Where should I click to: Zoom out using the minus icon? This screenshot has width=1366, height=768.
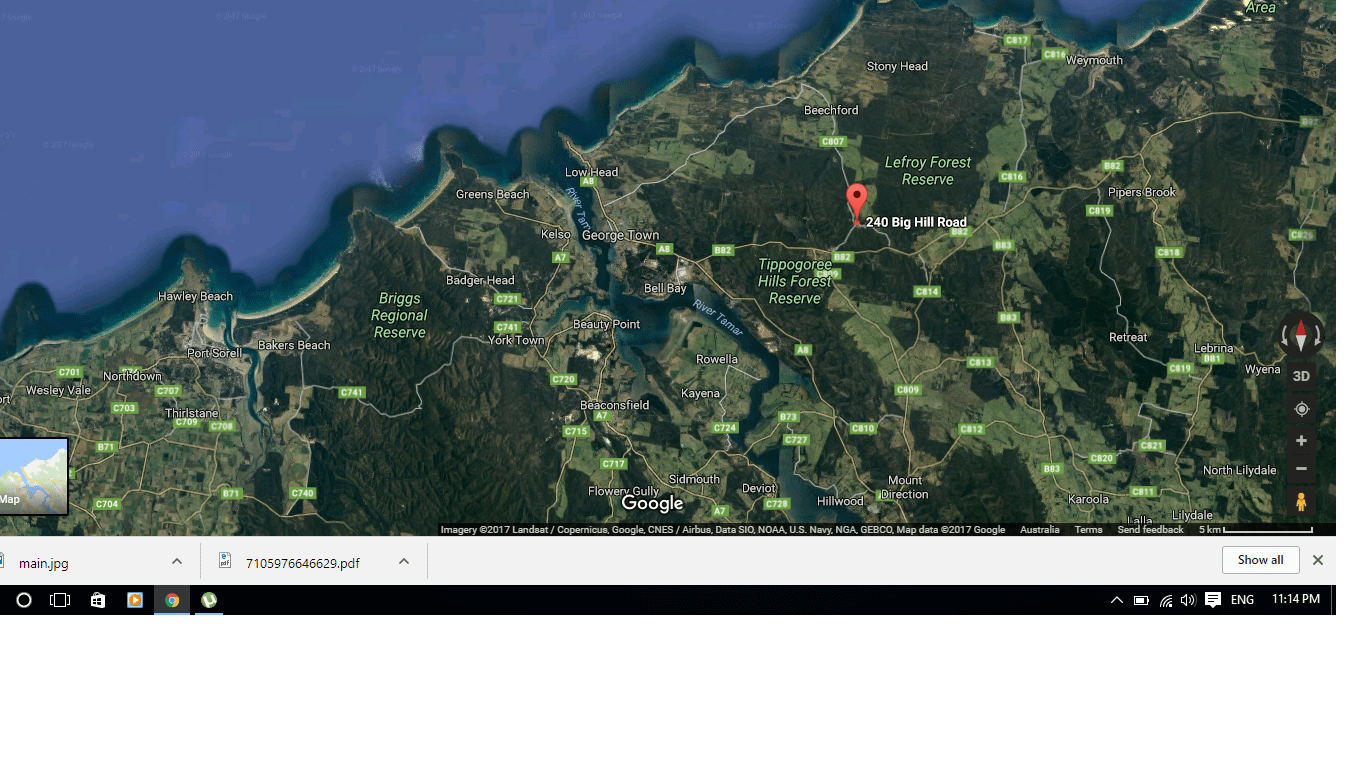point(1301,468)
